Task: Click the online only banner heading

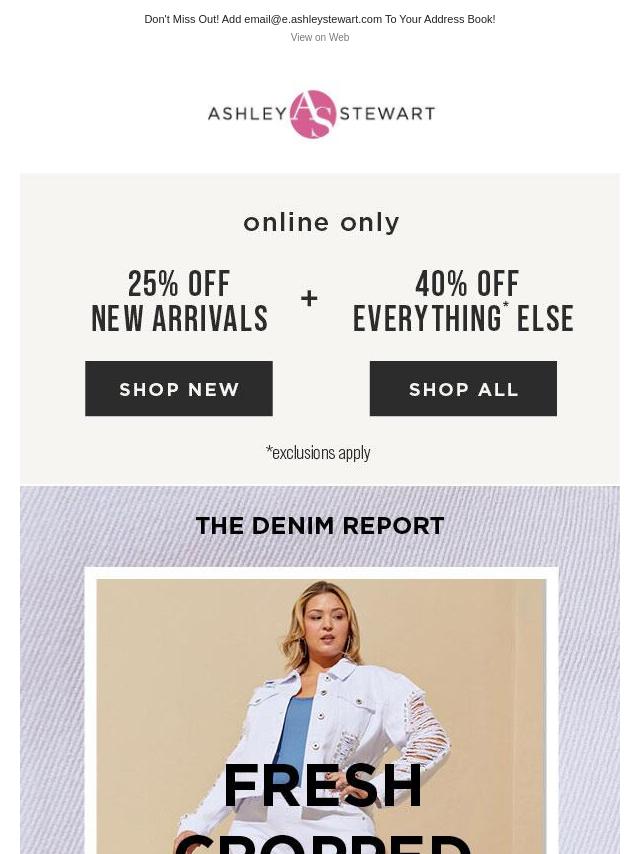Action: 321,222
